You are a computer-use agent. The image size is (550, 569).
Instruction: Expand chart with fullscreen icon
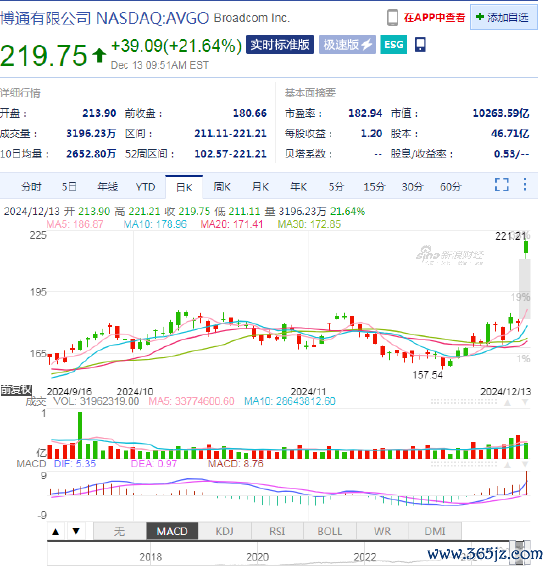502,184
